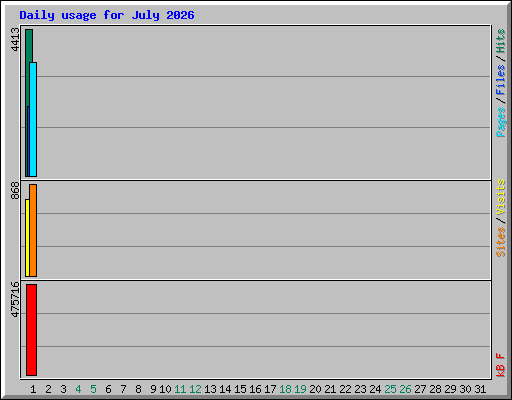Click the 868 y-axis value
The height and width of the screenshot is (400, 512).
coord(15,190)
